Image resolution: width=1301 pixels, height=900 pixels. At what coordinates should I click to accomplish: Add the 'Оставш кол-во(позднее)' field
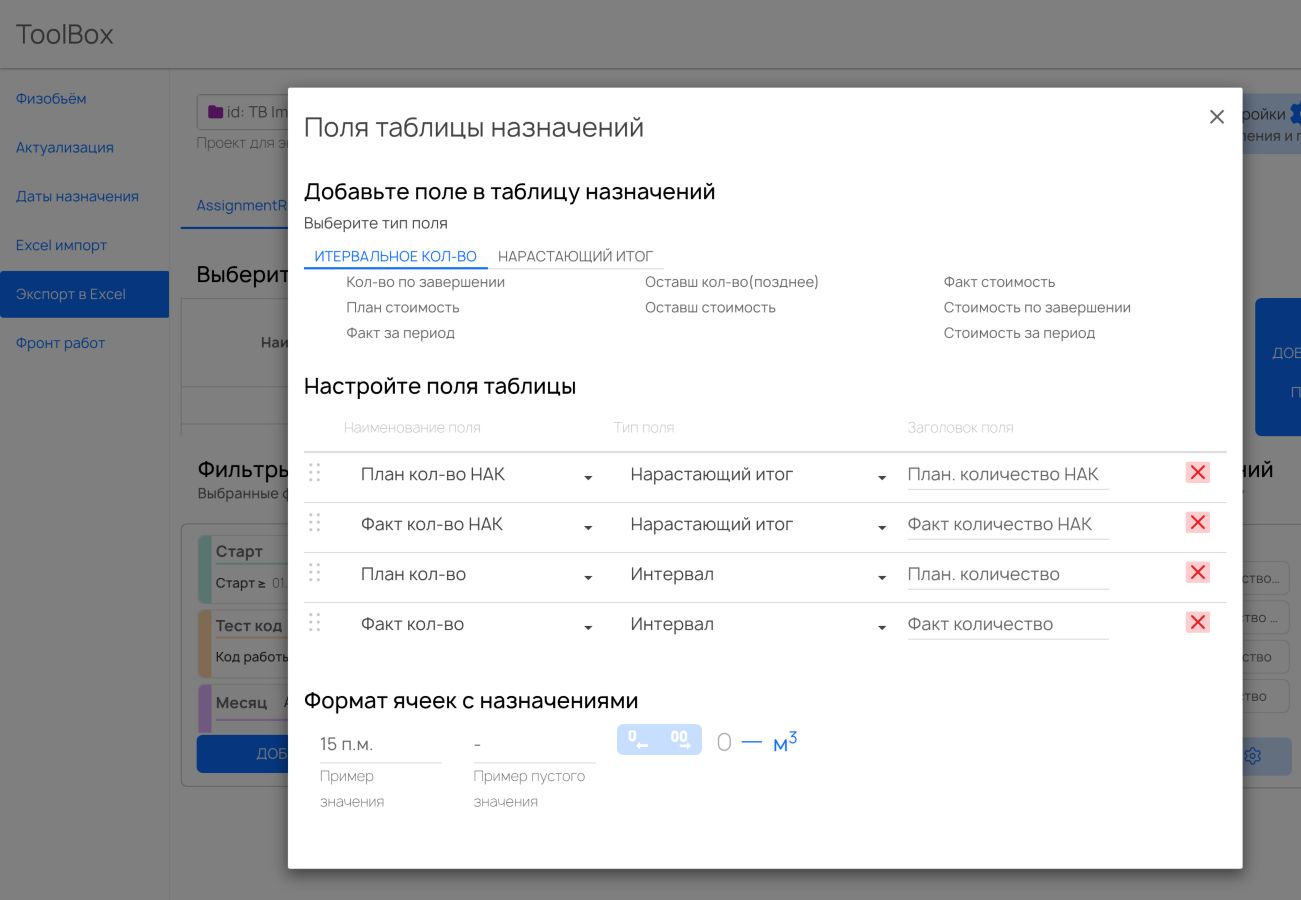click(732, 282)
